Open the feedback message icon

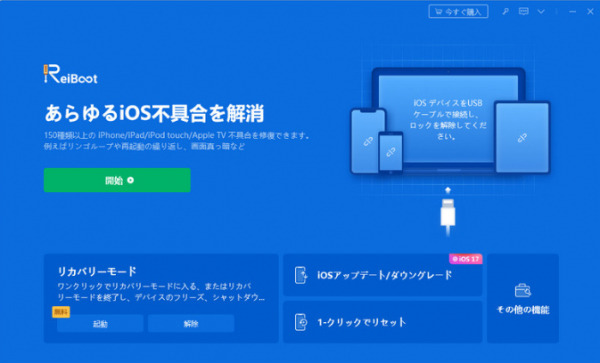tap(523, 11)
